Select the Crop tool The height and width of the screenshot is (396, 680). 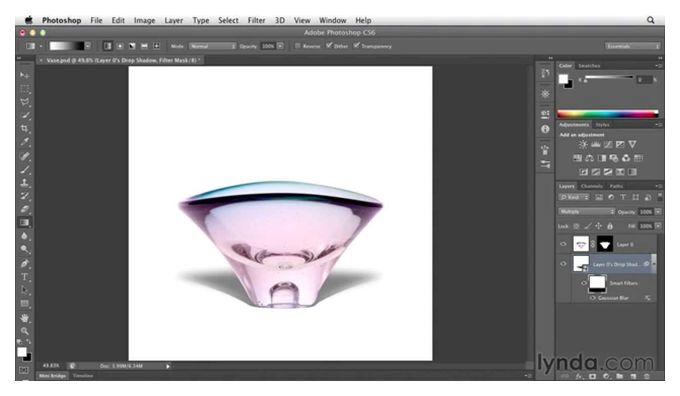[x=25, y=128]
